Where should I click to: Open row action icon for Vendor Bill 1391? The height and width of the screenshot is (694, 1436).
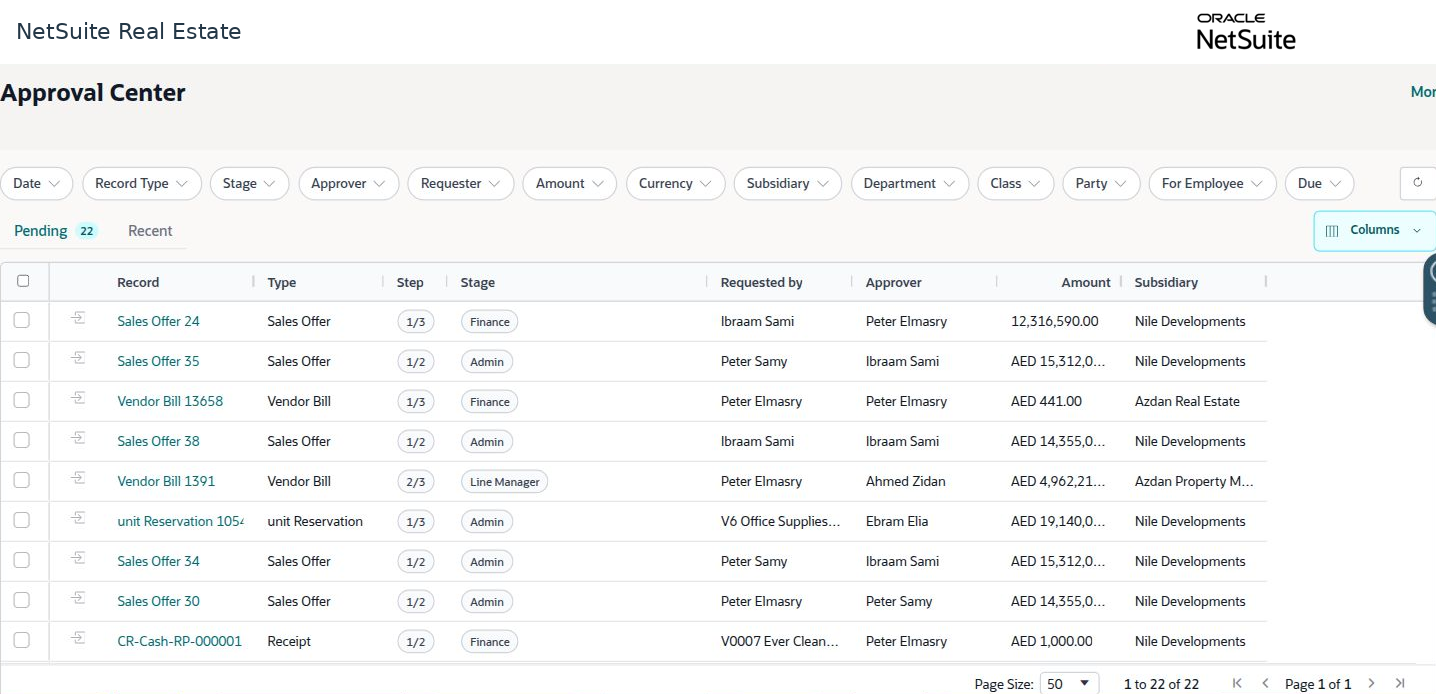[78, 479]
